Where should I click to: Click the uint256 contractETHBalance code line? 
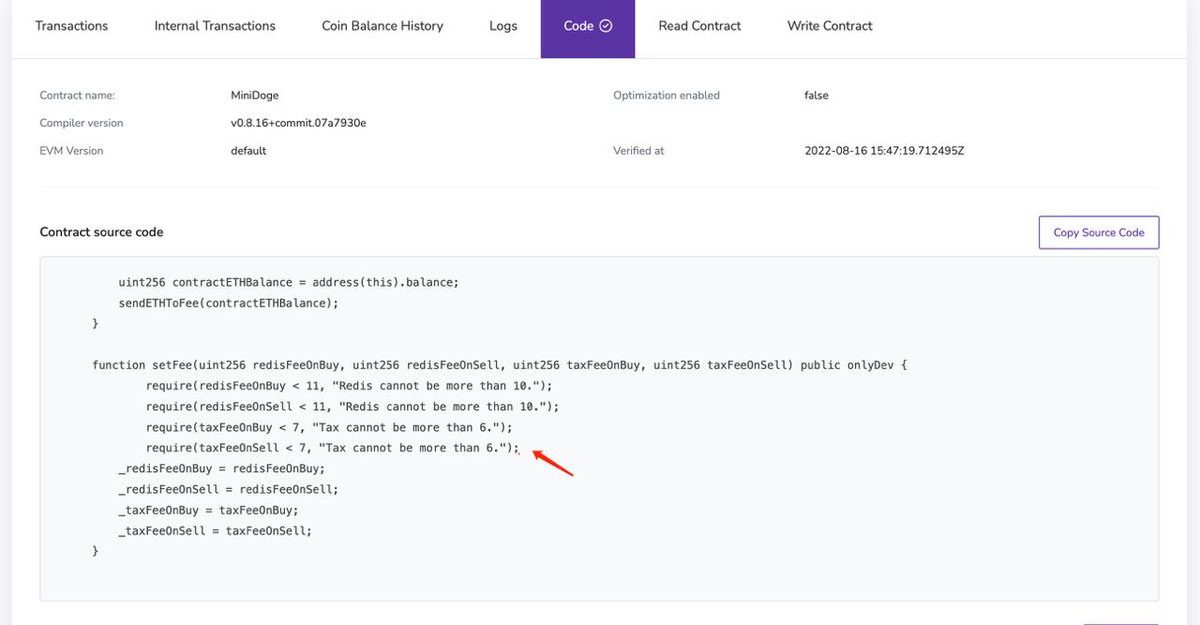point(288,282)
